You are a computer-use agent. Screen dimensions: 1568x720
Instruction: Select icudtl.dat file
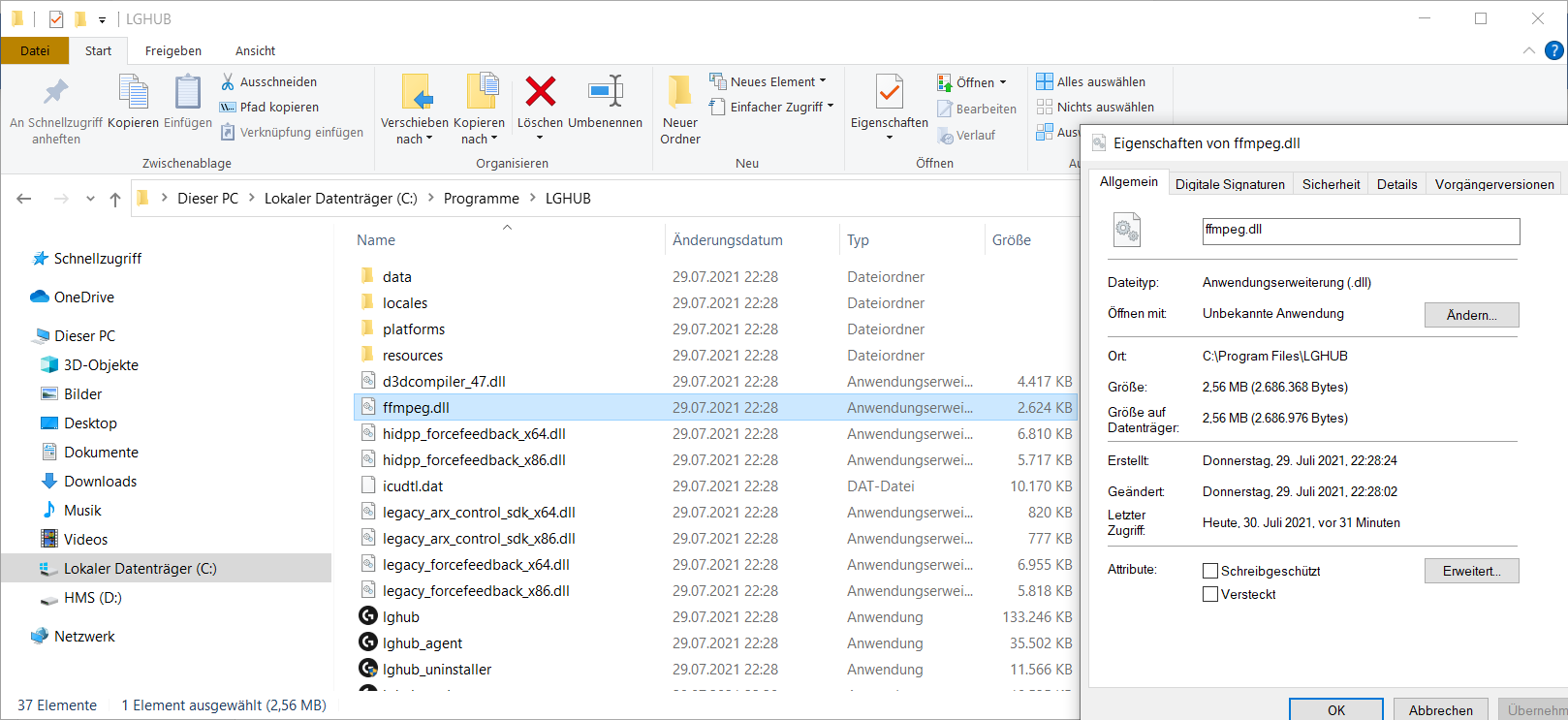pyautogui.click(x=413, y=486)
